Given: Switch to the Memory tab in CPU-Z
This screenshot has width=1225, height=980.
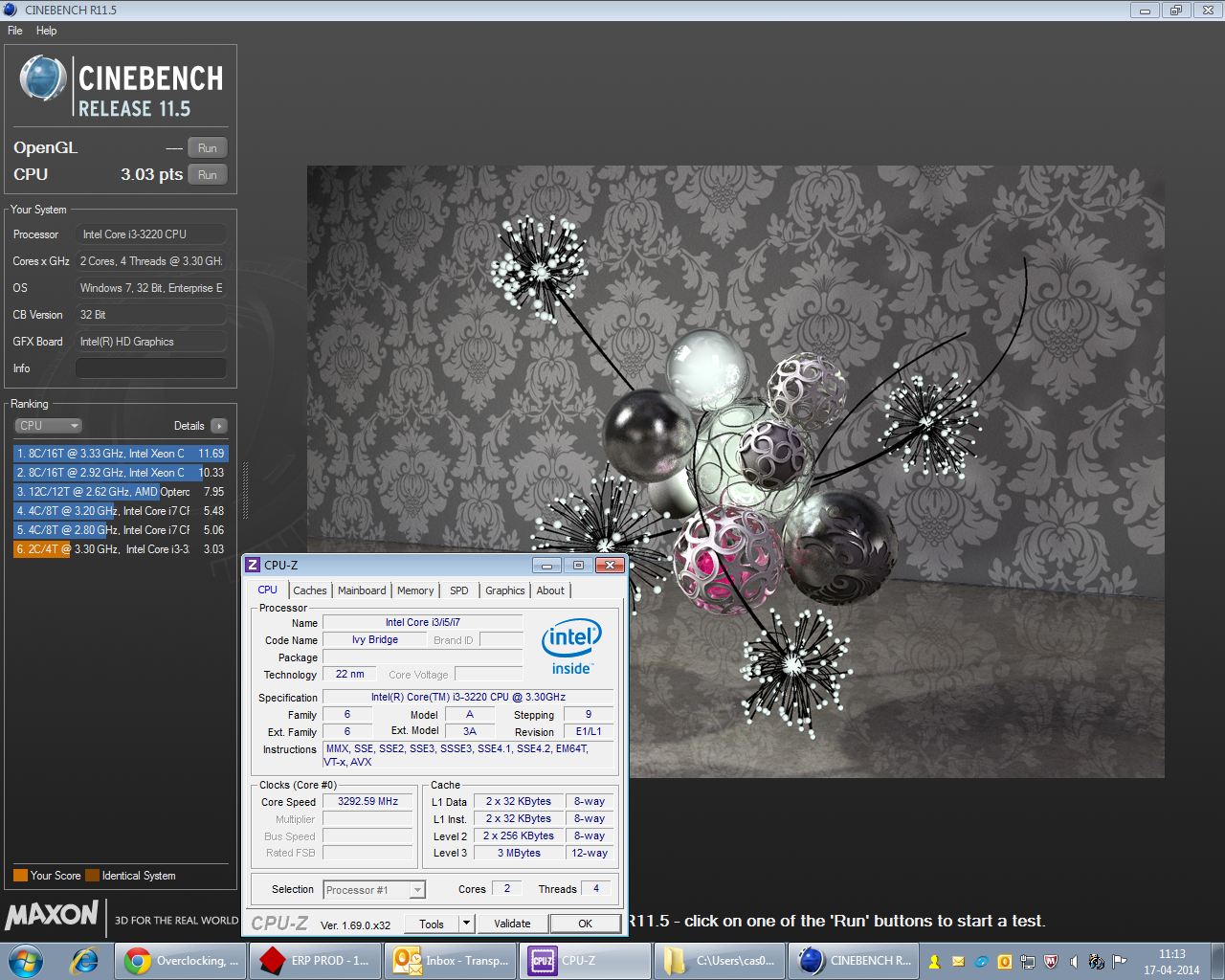Looking at the screenshot, I should coord(415,590).
